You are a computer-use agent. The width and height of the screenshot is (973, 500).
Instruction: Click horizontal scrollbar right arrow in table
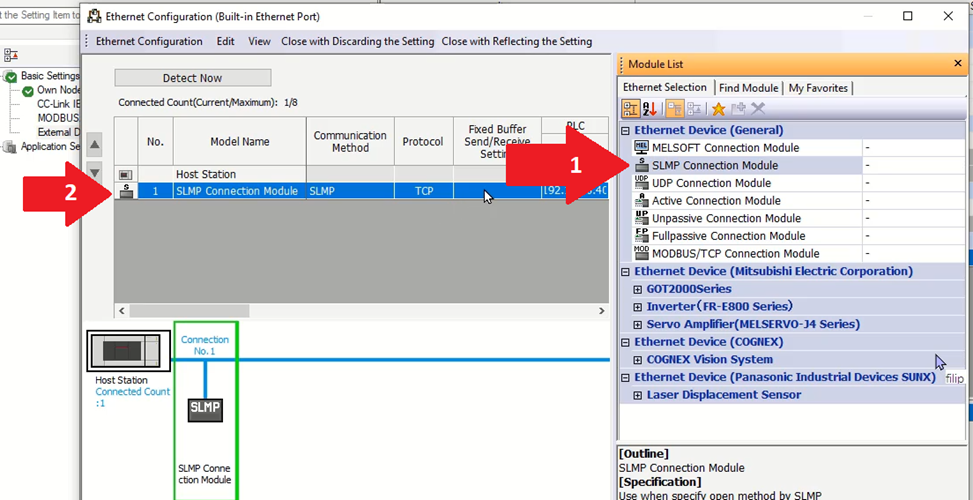pyautogui.click(x=601, y=311)
